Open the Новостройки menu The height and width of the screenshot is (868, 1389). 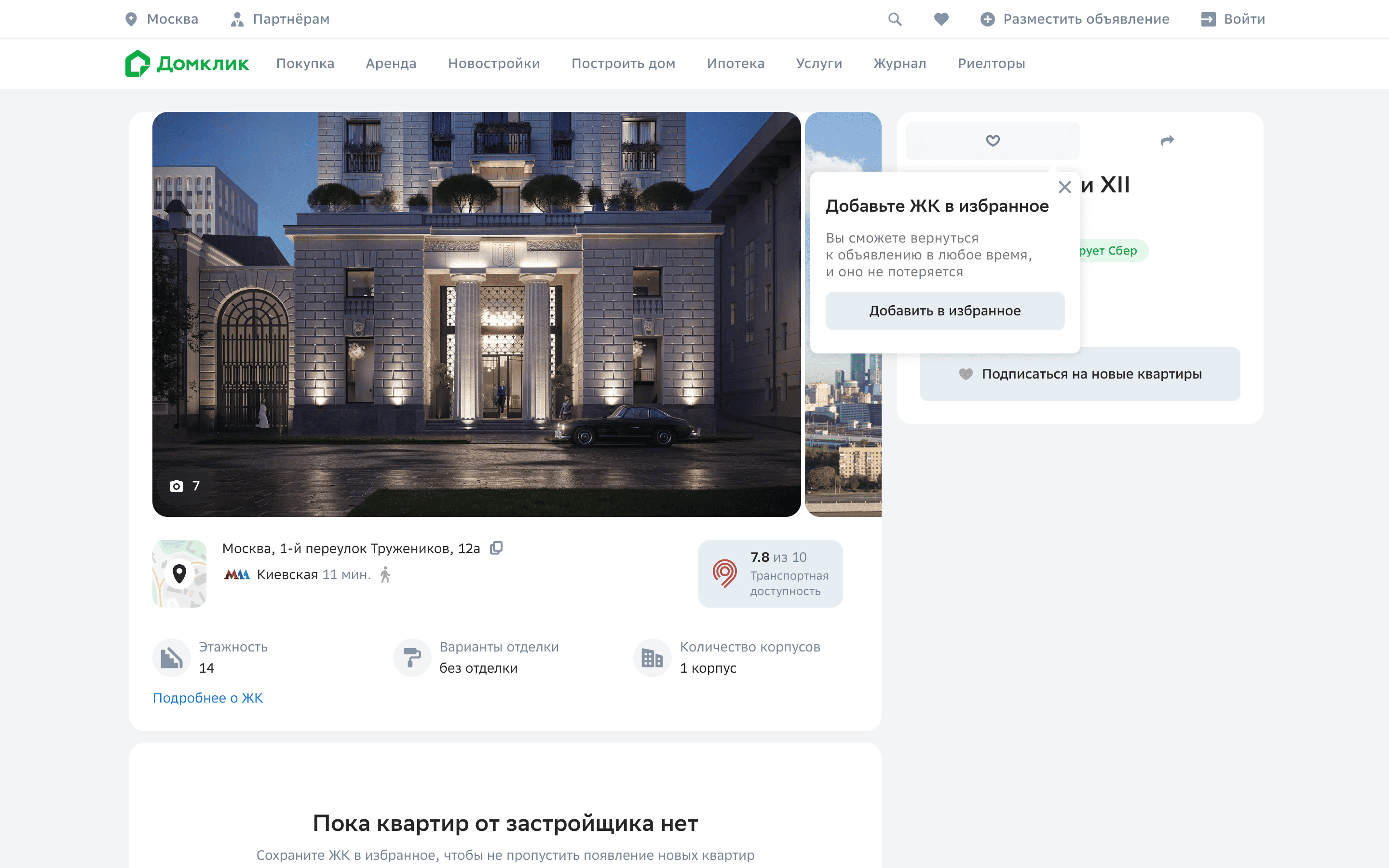point(494,63)
